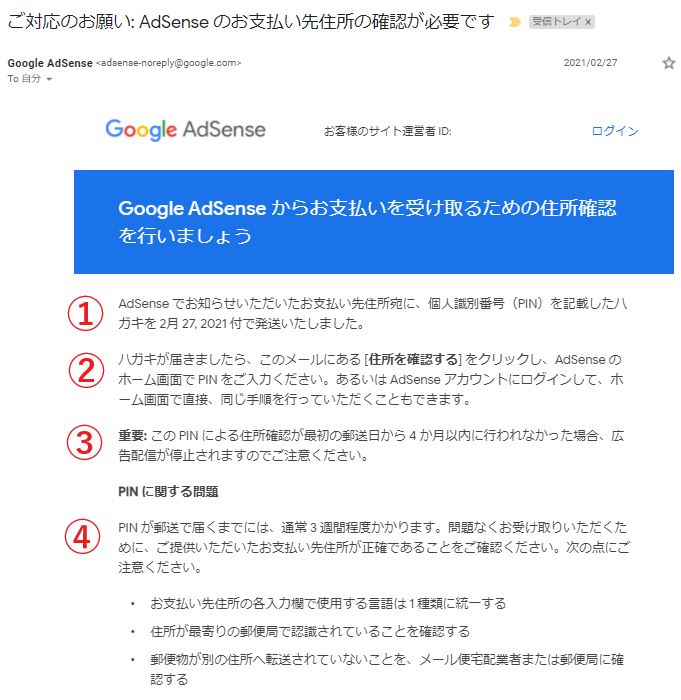Click the adsense-noreply@google.com address
Image resolution: width=681 pixels, height=700 pixels.
[x=169, y=63]
